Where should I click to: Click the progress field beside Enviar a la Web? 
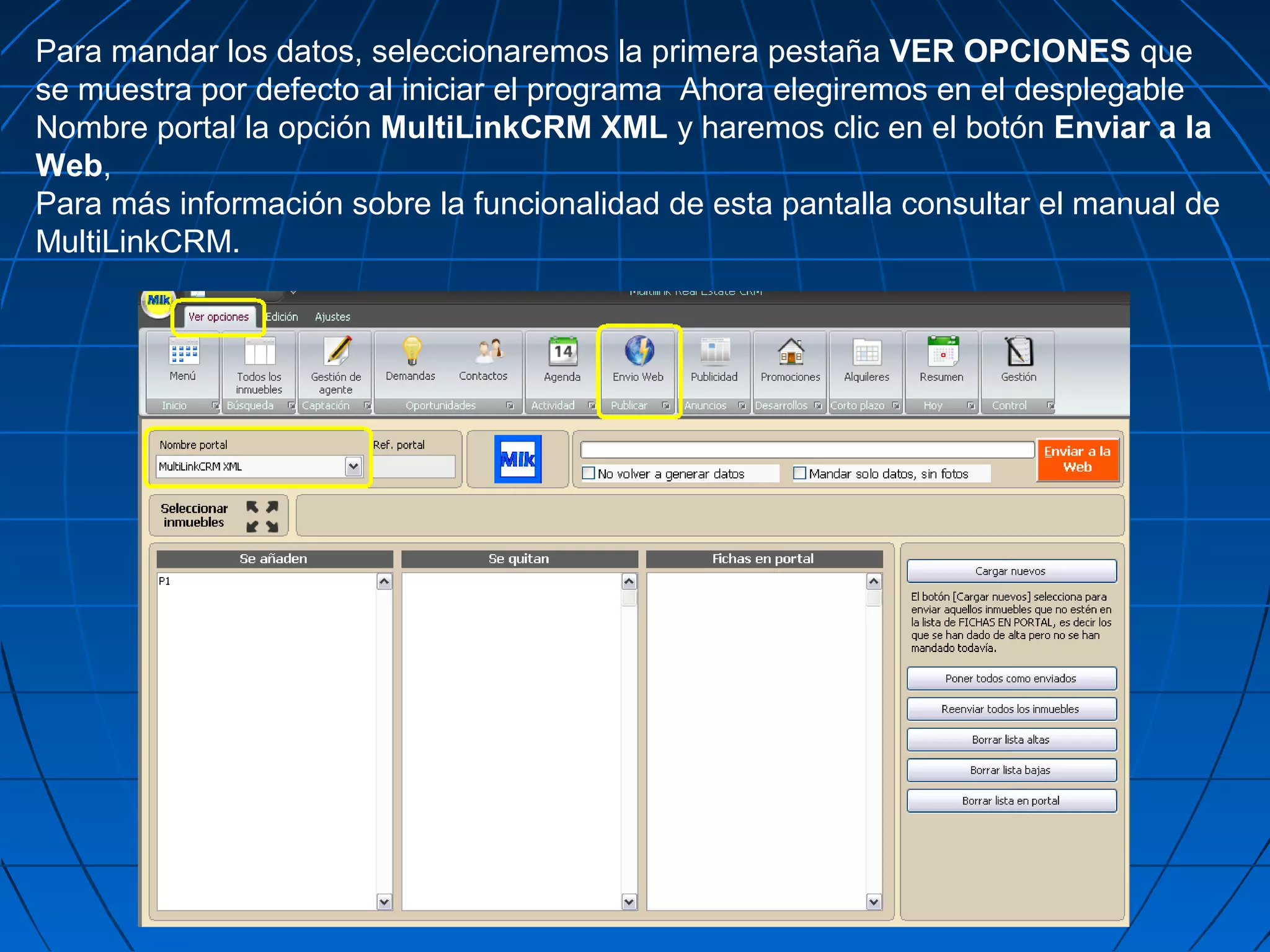click(x=807, y=449)
